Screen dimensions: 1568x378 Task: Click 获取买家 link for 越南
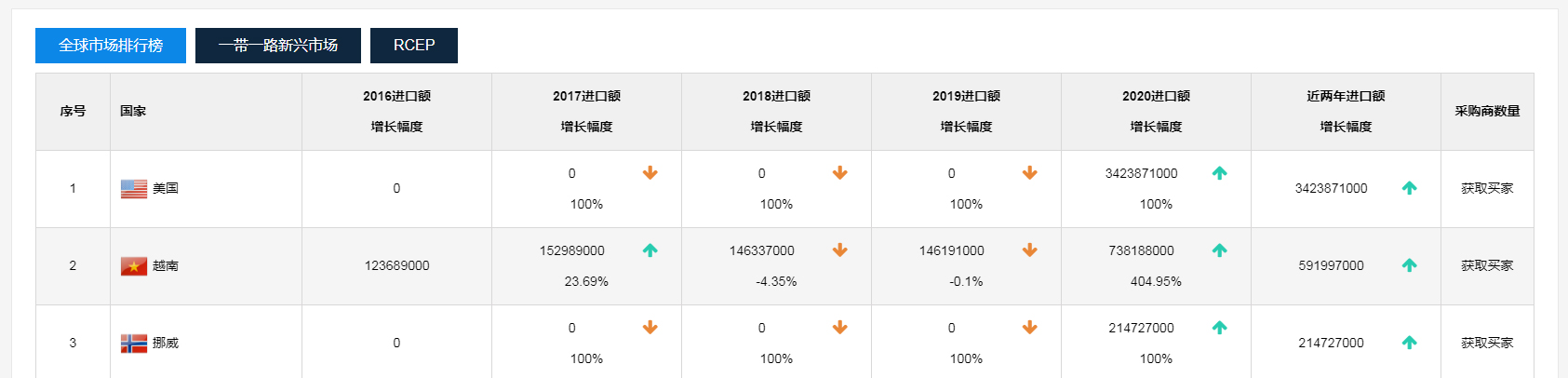click(1487, 265)
